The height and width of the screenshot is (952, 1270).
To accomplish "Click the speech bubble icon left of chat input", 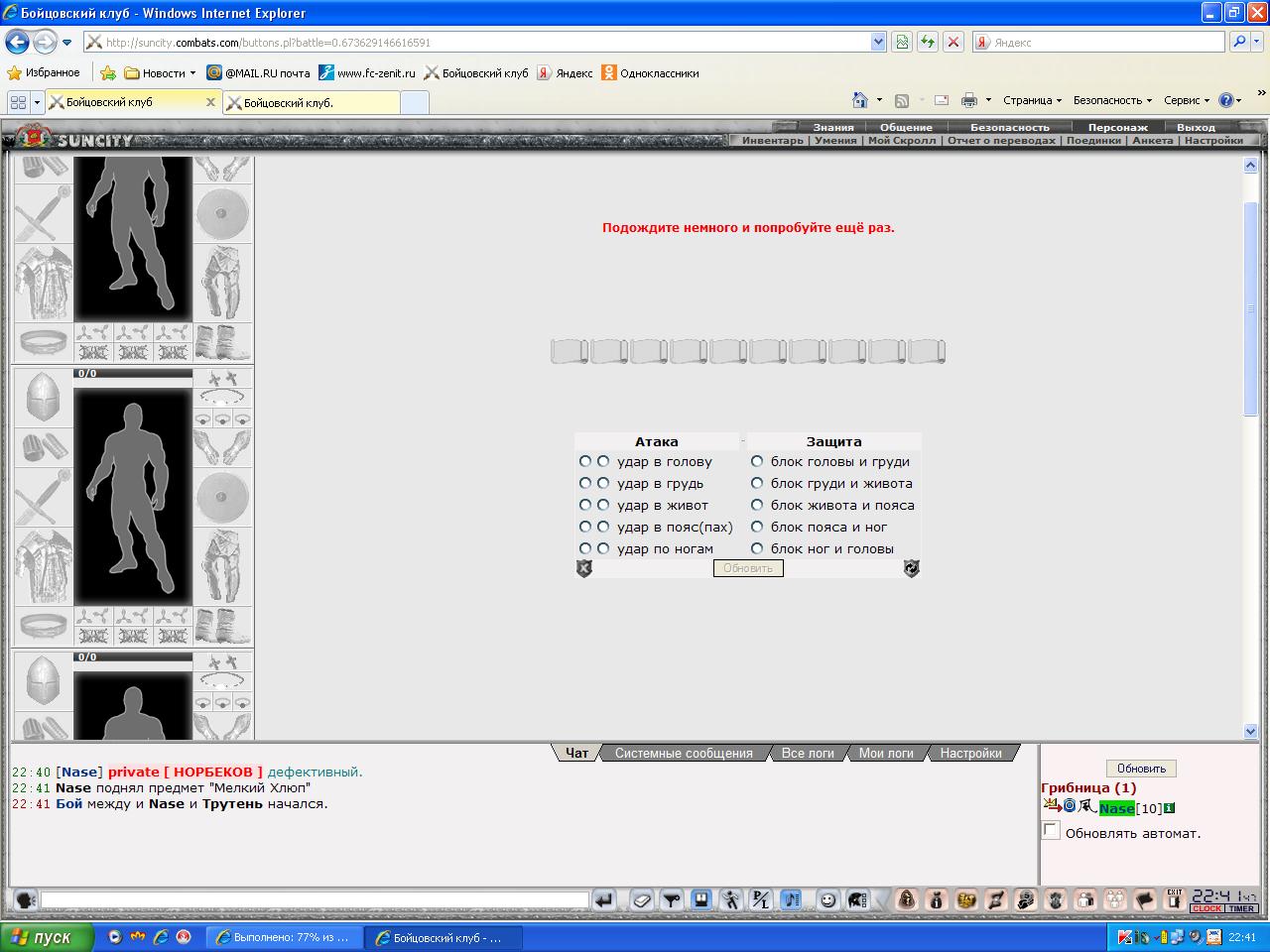I will click(x=26, y=900).
